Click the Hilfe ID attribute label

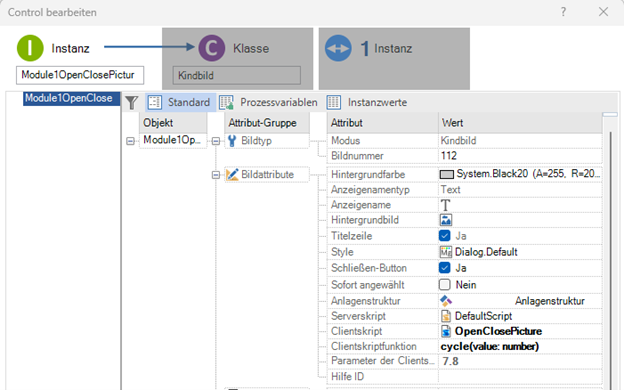pyautogui.click(x=347, y=376)
